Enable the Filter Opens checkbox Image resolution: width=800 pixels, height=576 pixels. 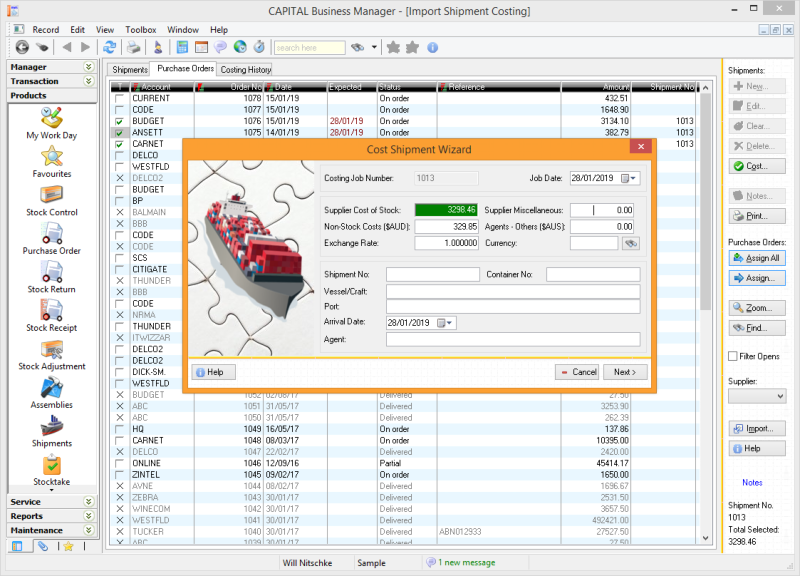pos(733,356)
